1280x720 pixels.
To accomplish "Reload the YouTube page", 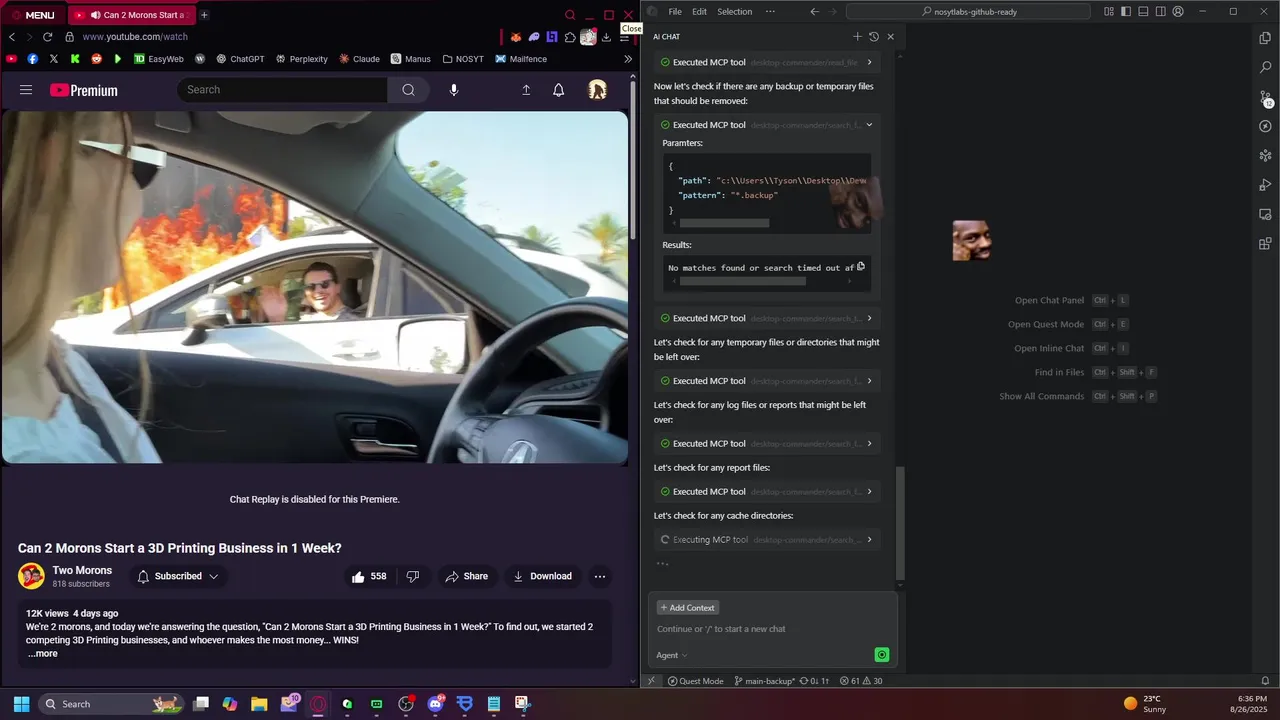I will point(47,37).
